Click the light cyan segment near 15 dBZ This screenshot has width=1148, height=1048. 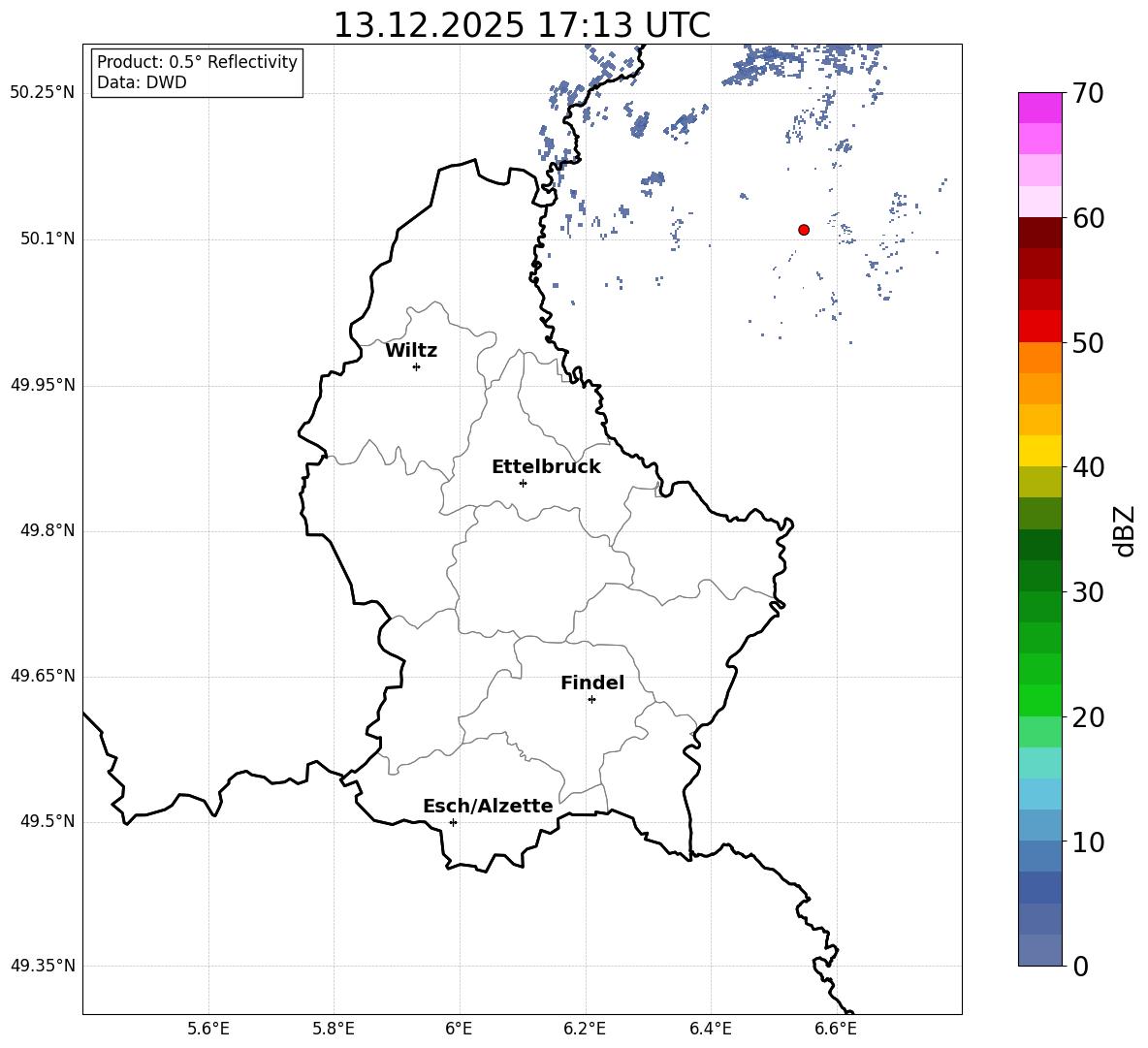1040,763
